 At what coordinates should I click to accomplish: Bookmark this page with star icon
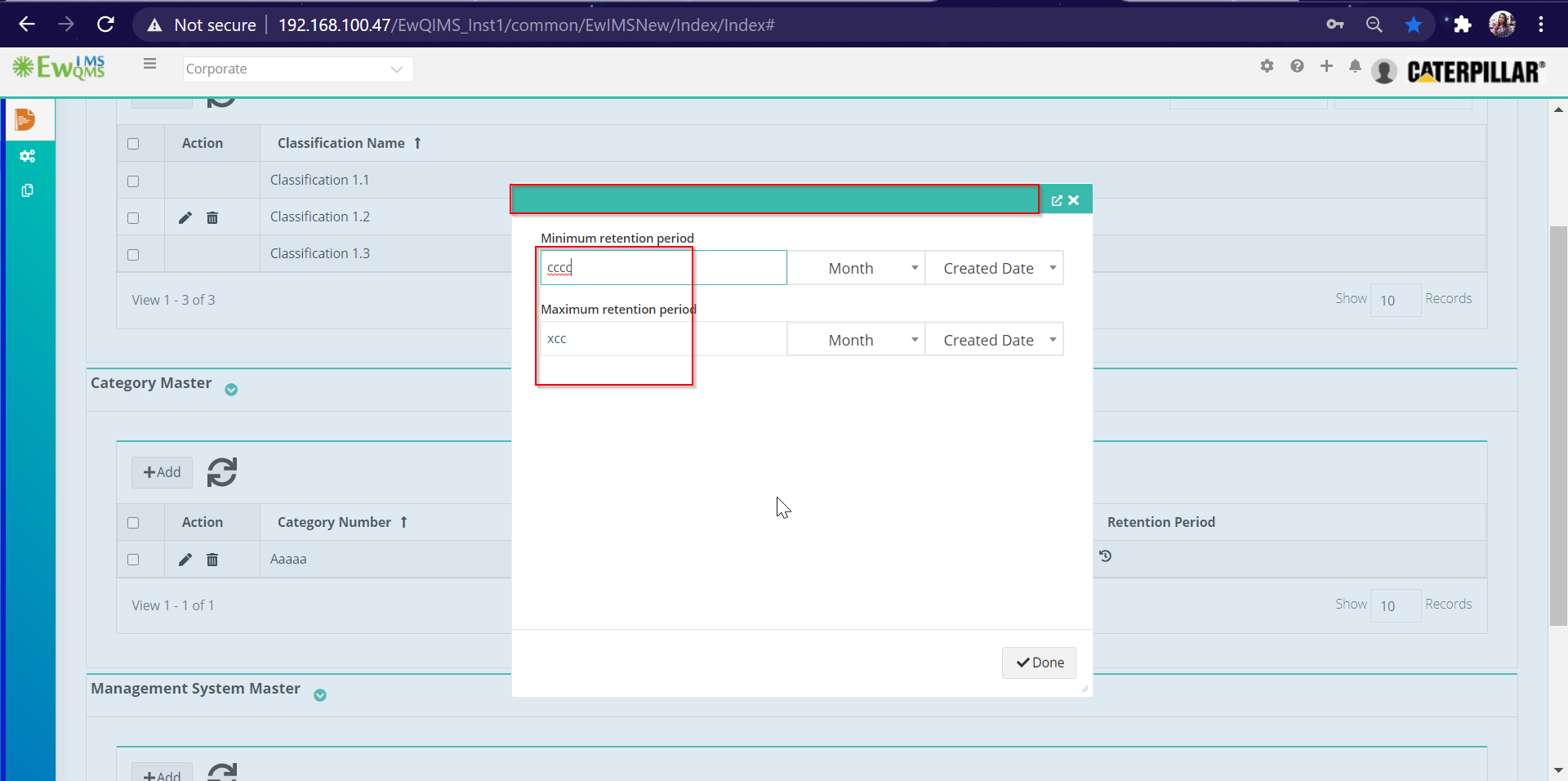click(x=1414, y=25)
